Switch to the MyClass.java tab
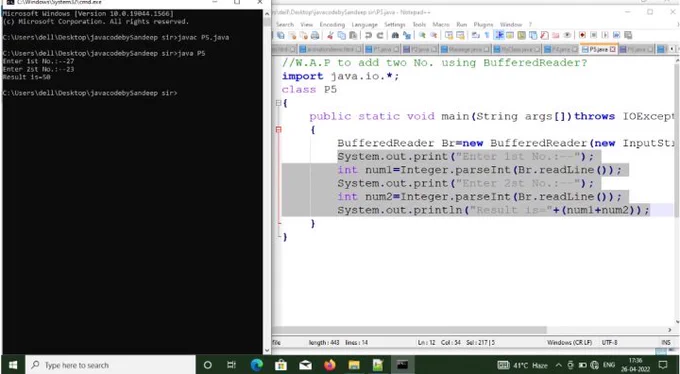 pos(517,49)
